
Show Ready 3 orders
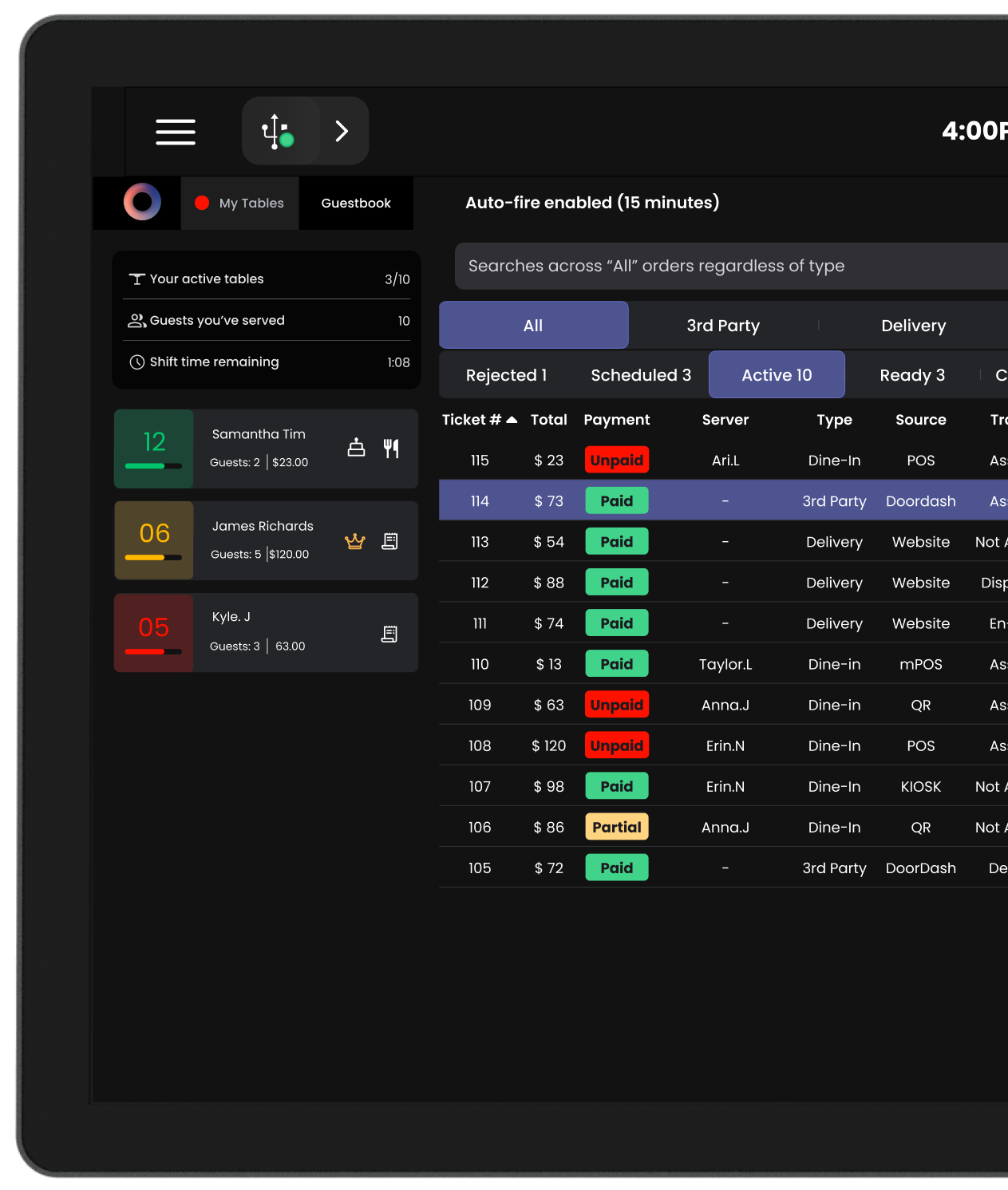click(x=912, y=375)
